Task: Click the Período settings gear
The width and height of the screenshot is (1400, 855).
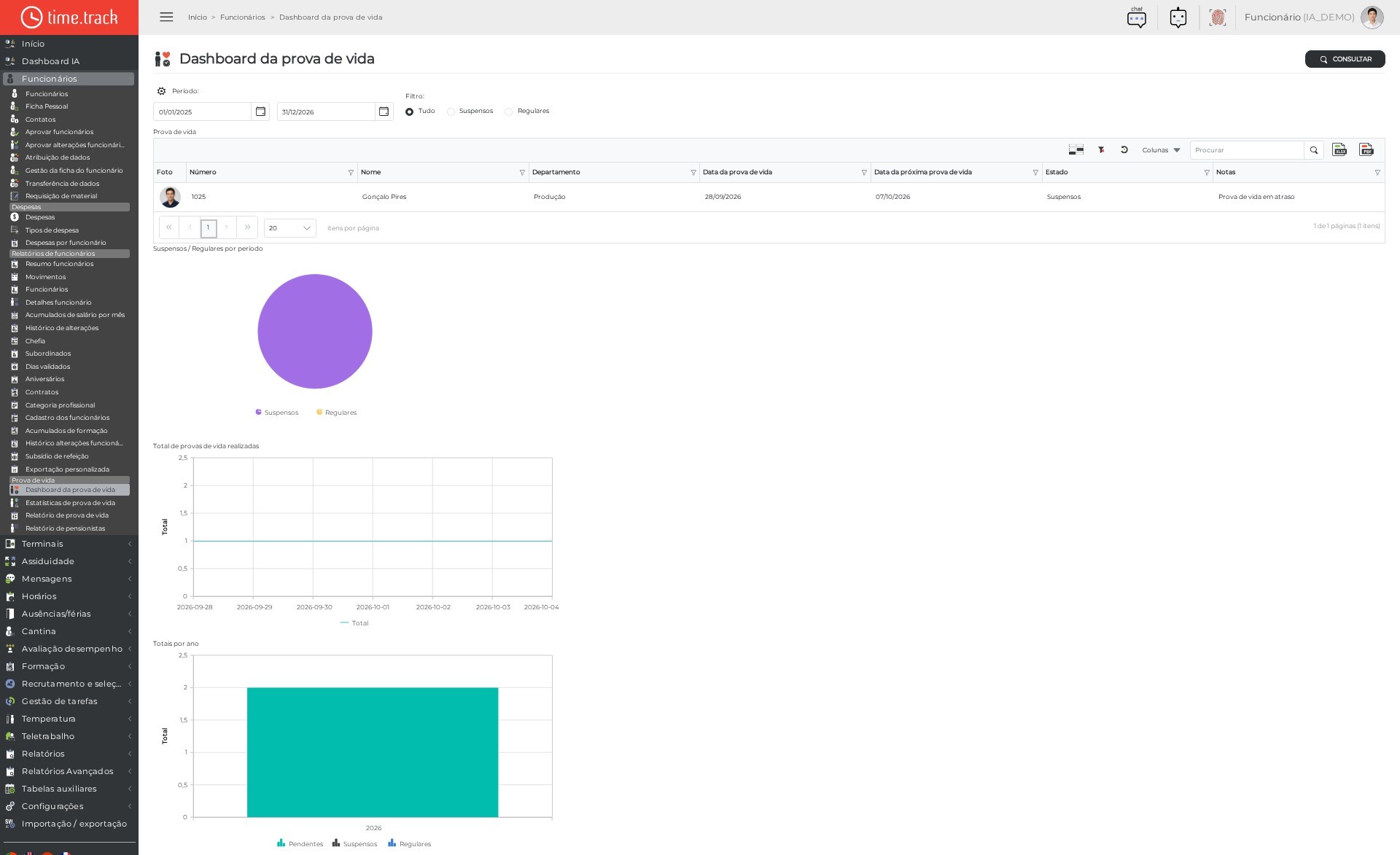Action: point(161,91)
